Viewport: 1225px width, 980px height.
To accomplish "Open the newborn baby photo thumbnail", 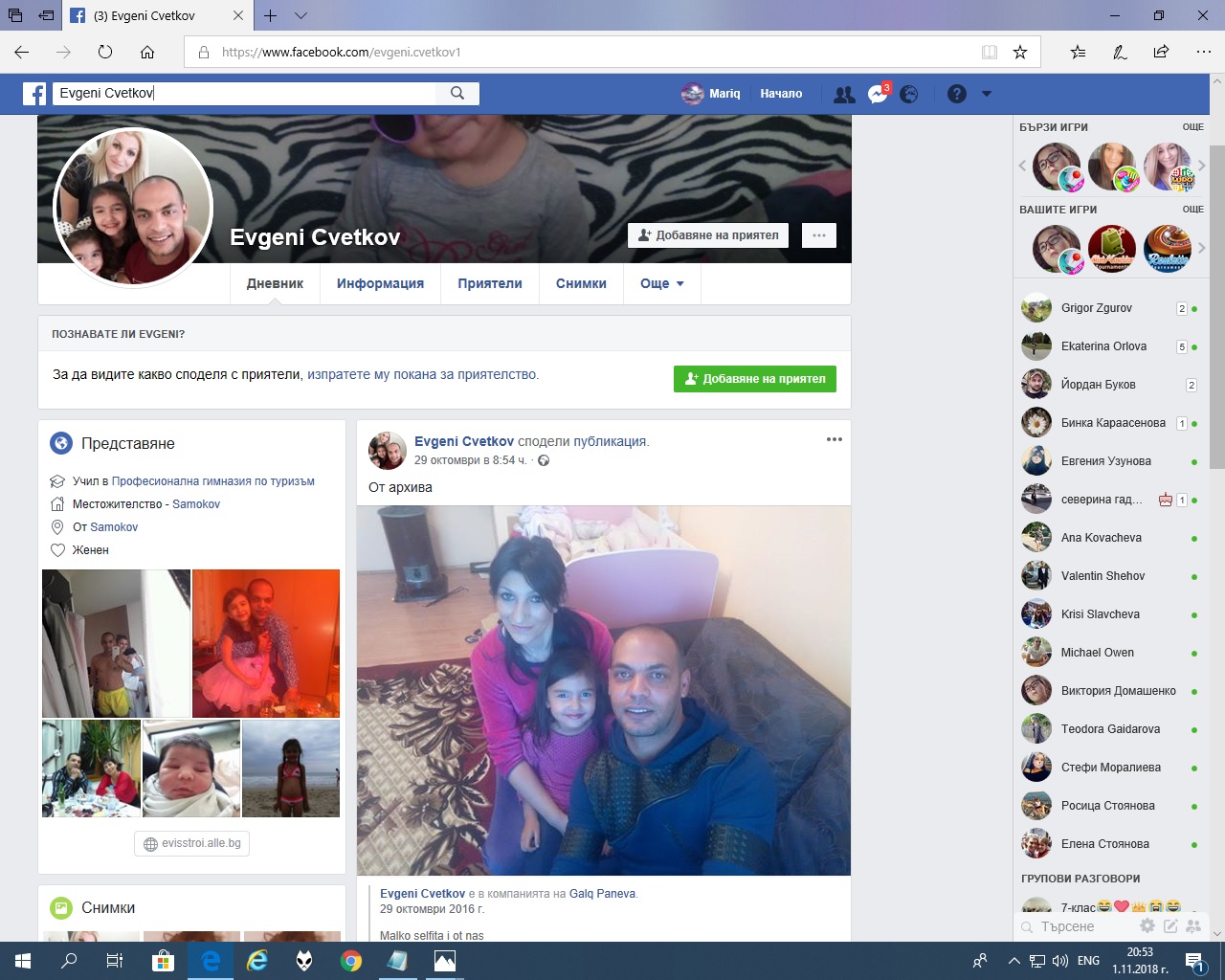I will tap(190, 768).
